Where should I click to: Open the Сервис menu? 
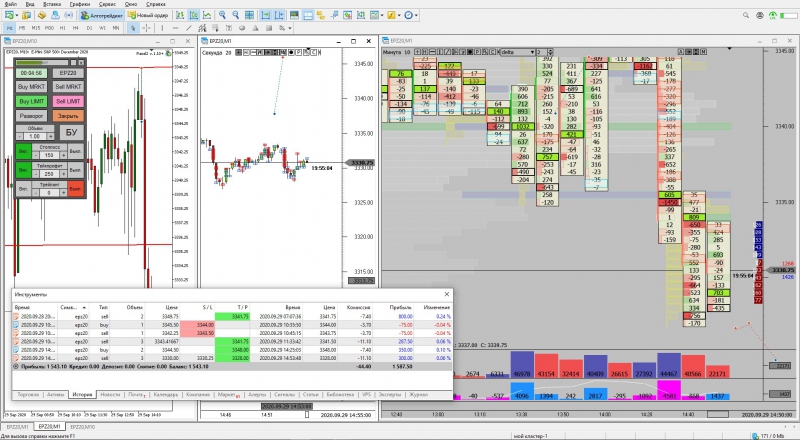pos(107,4)
